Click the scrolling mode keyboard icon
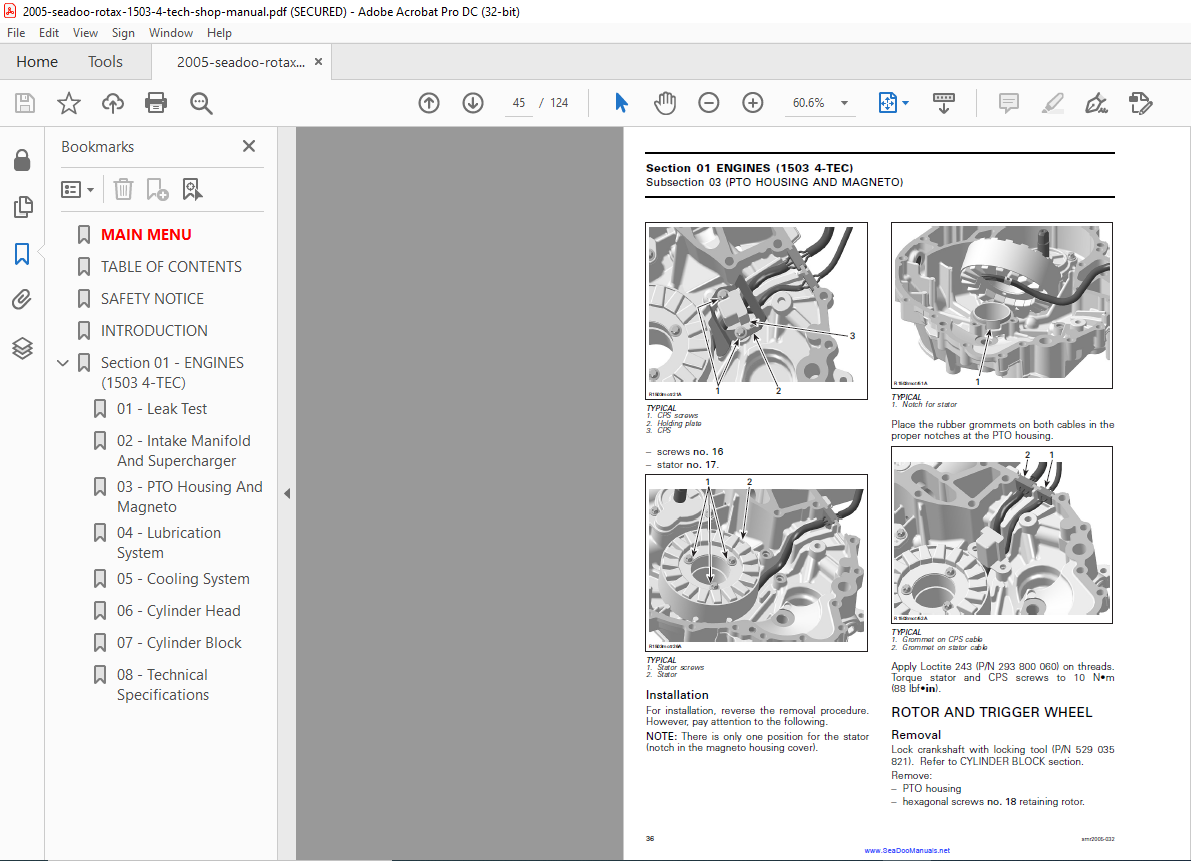 coord(944,102)
